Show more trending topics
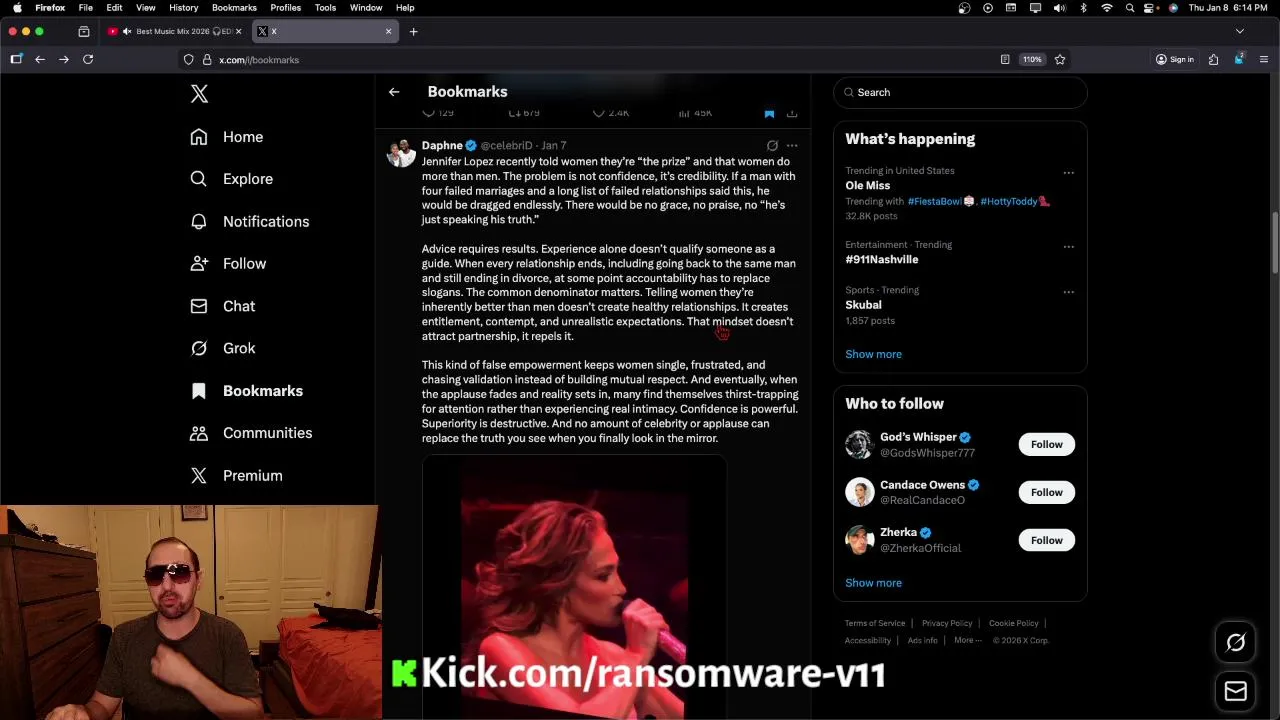 tap(873, 354)
